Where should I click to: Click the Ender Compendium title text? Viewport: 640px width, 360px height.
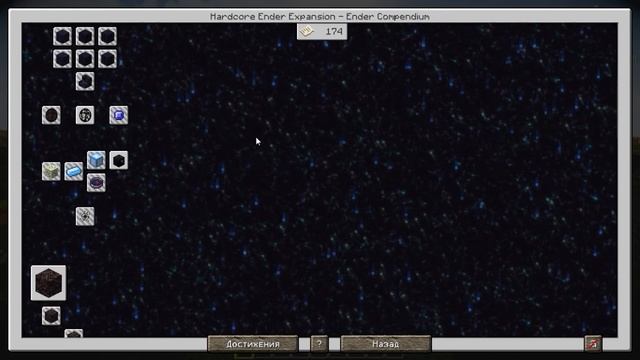(x=388, y=17)
